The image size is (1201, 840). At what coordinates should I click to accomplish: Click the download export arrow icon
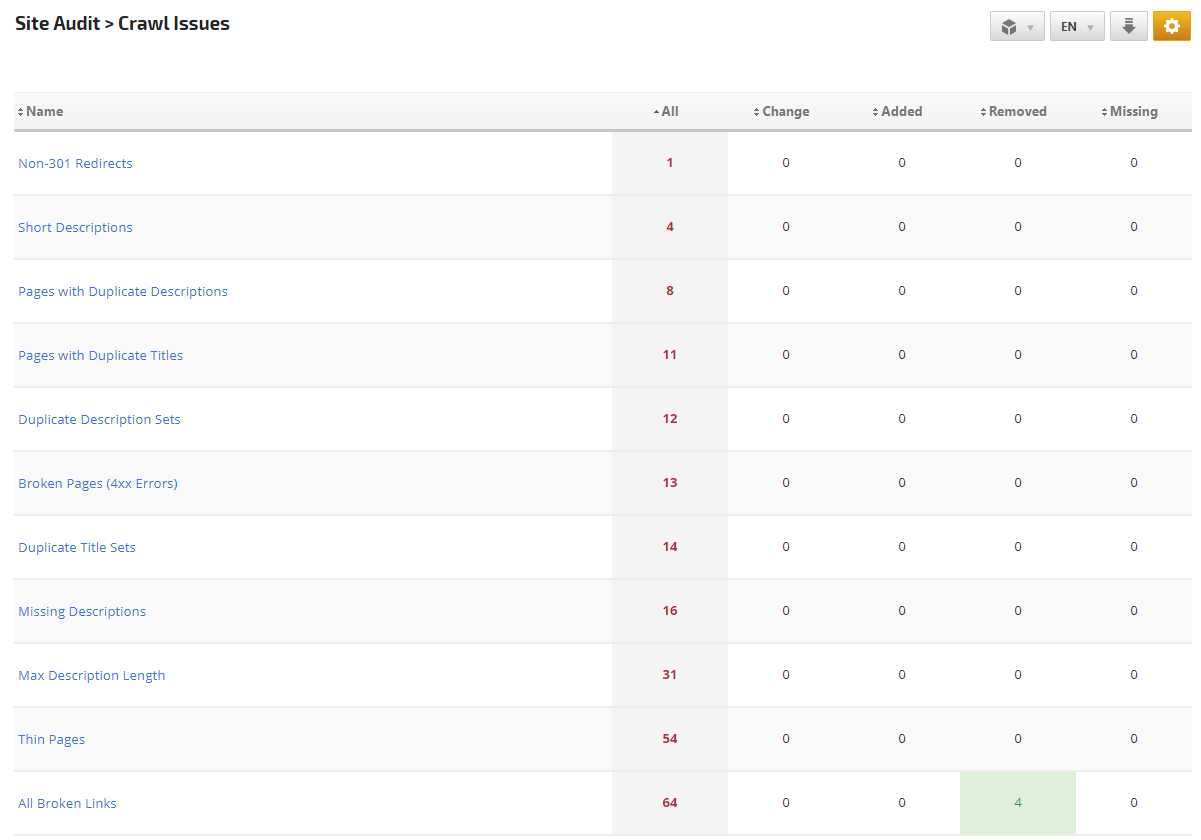[x=1128, y=26]
